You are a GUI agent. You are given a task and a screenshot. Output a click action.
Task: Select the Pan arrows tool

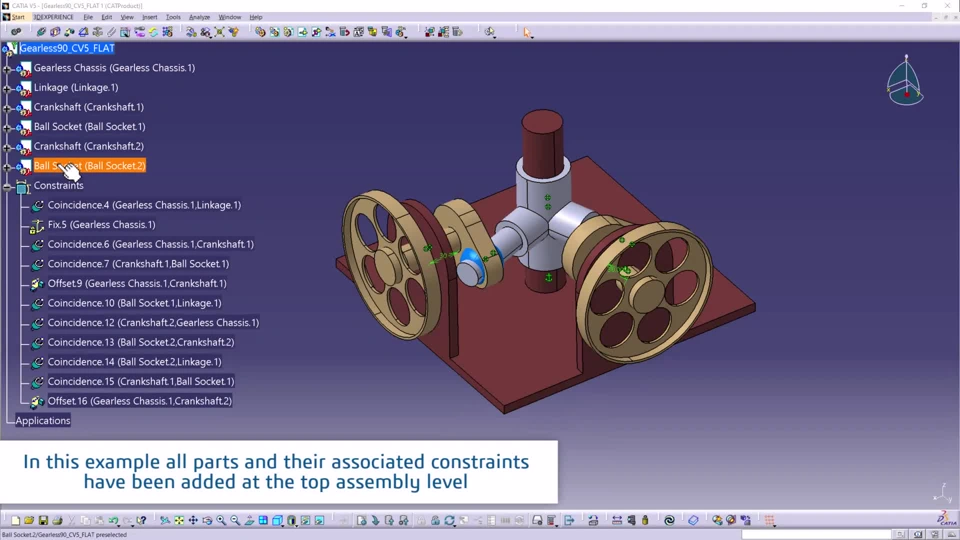pos(193,520)
